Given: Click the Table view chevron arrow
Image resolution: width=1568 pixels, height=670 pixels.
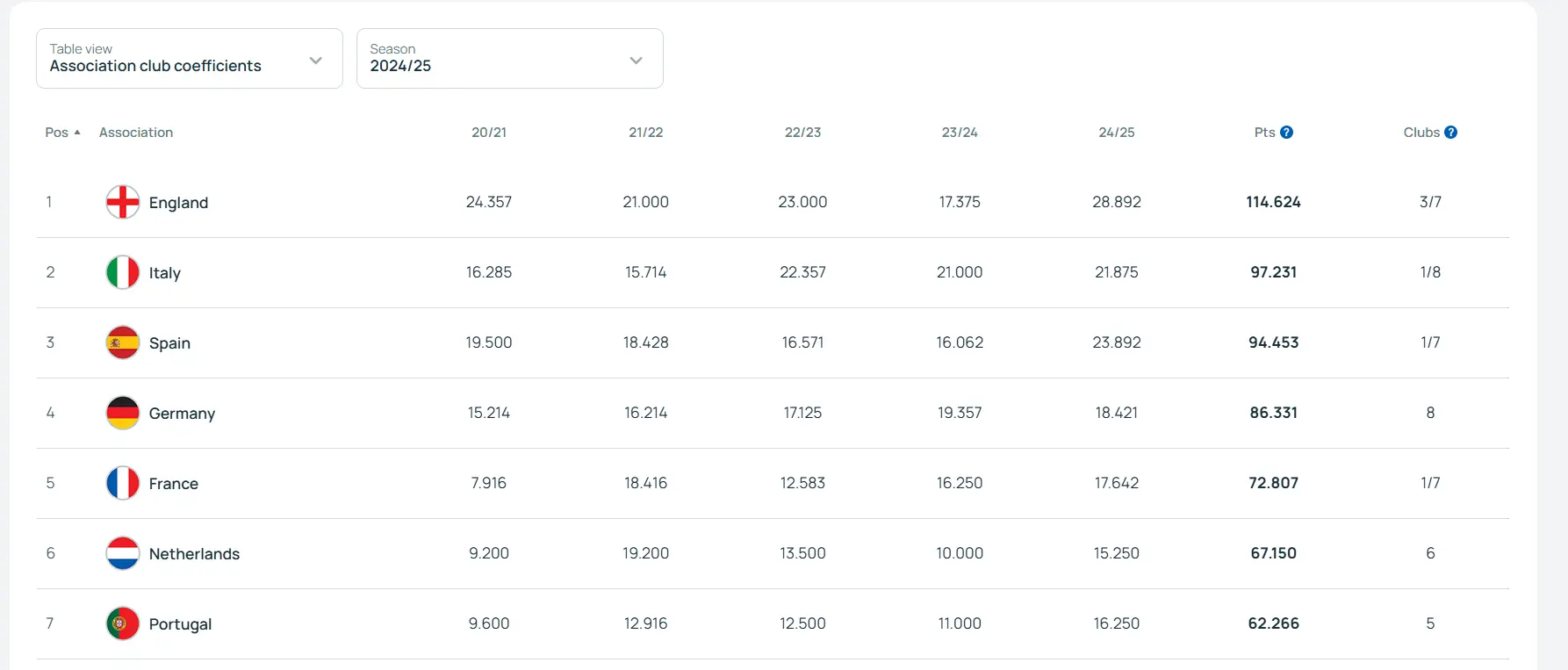Looking at the screenshot, I should pyautogui.click(x=316, y=61).
